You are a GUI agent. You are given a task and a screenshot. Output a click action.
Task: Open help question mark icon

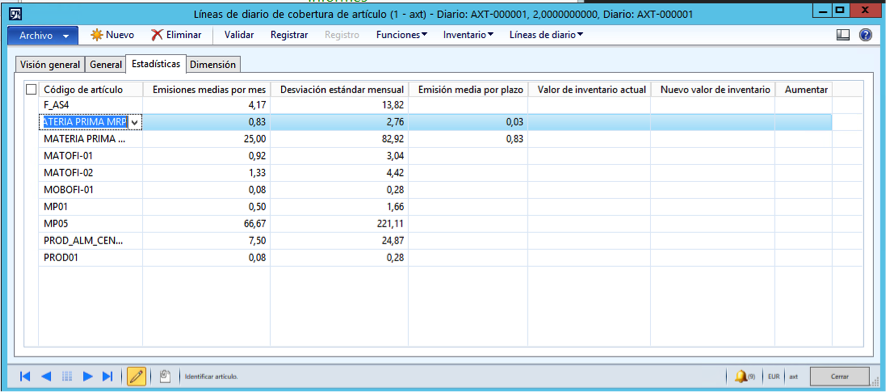[x=865, y=35]
